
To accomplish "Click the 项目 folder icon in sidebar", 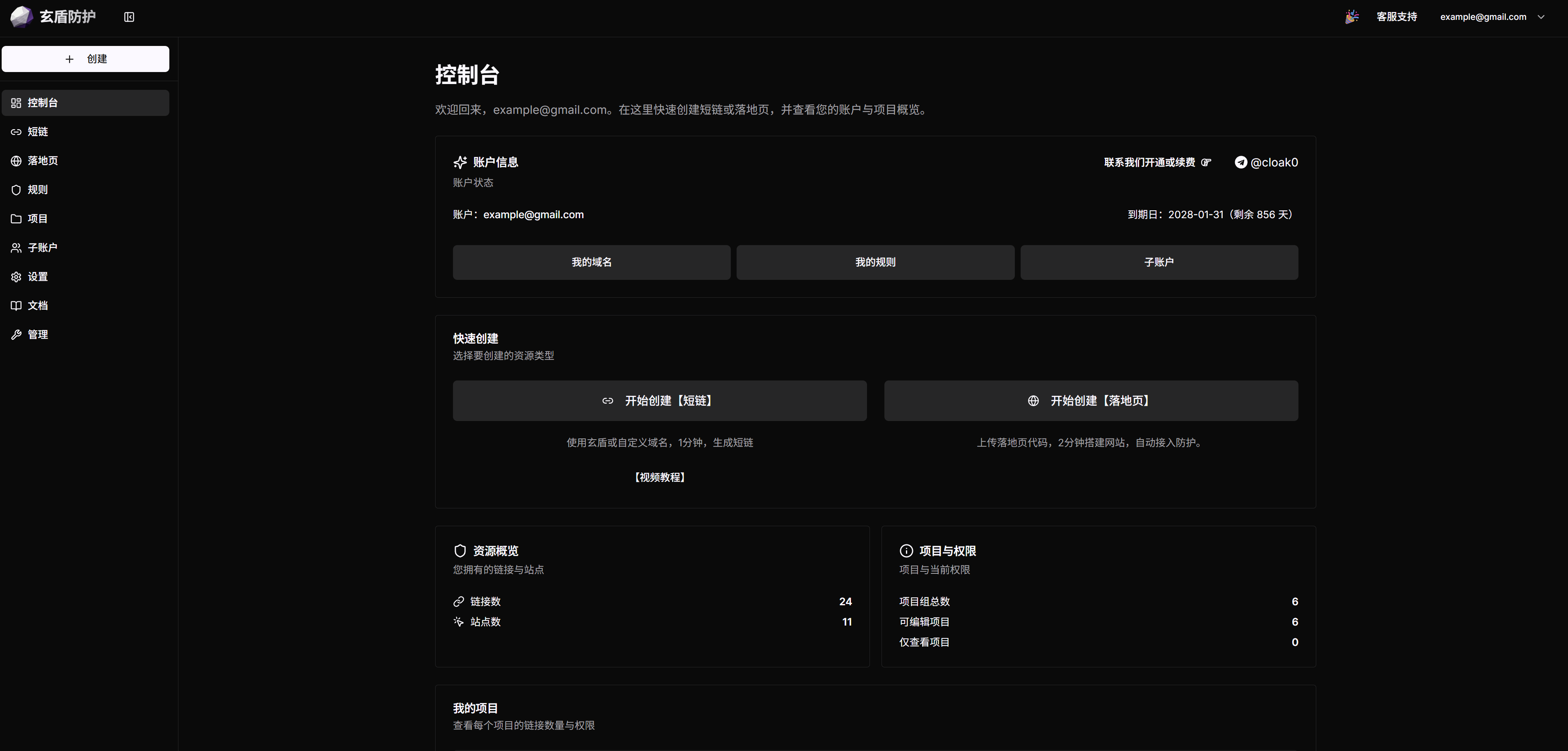I will coord(17,219).
